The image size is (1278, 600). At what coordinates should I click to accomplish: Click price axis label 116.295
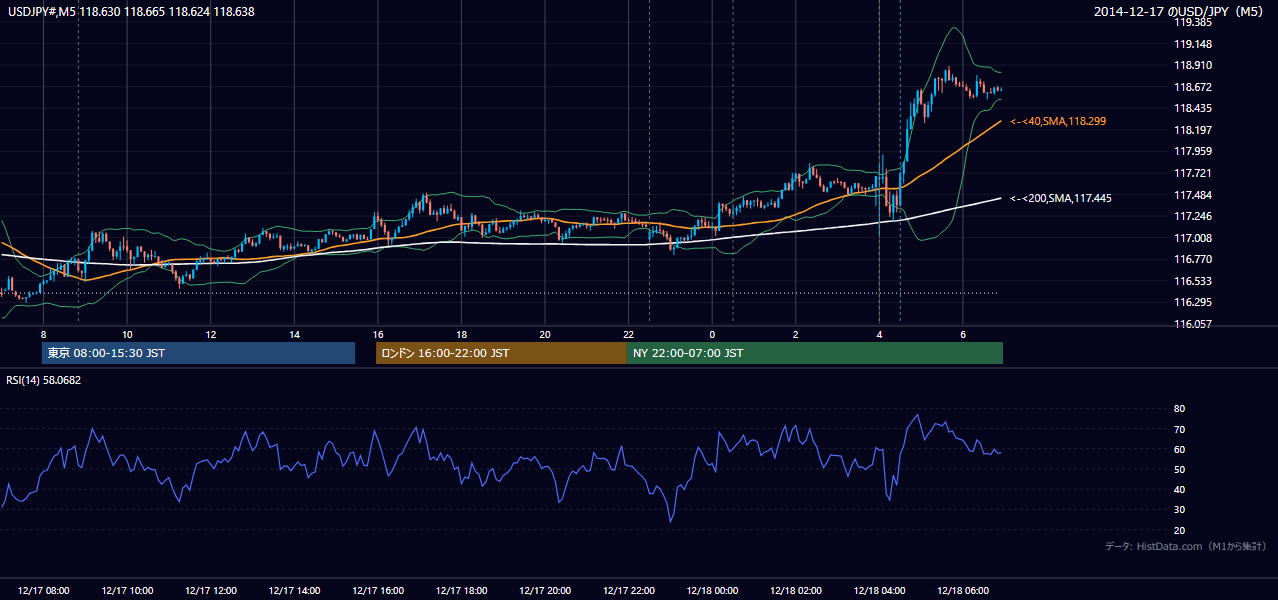click(x=1192, y=302)
